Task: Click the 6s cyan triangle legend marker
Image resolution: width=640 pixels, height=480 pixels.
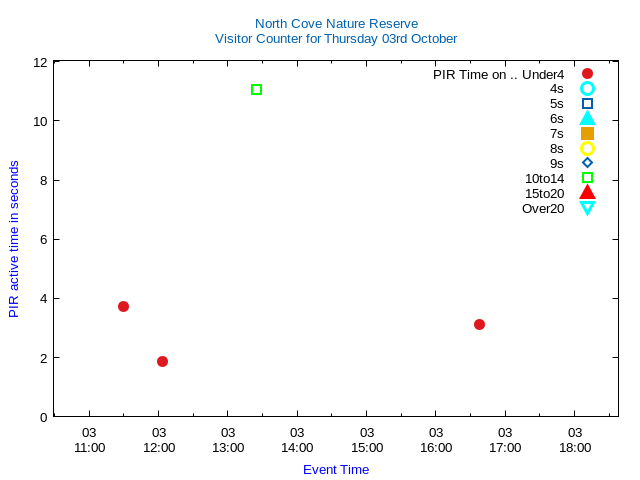Action: 587,118
